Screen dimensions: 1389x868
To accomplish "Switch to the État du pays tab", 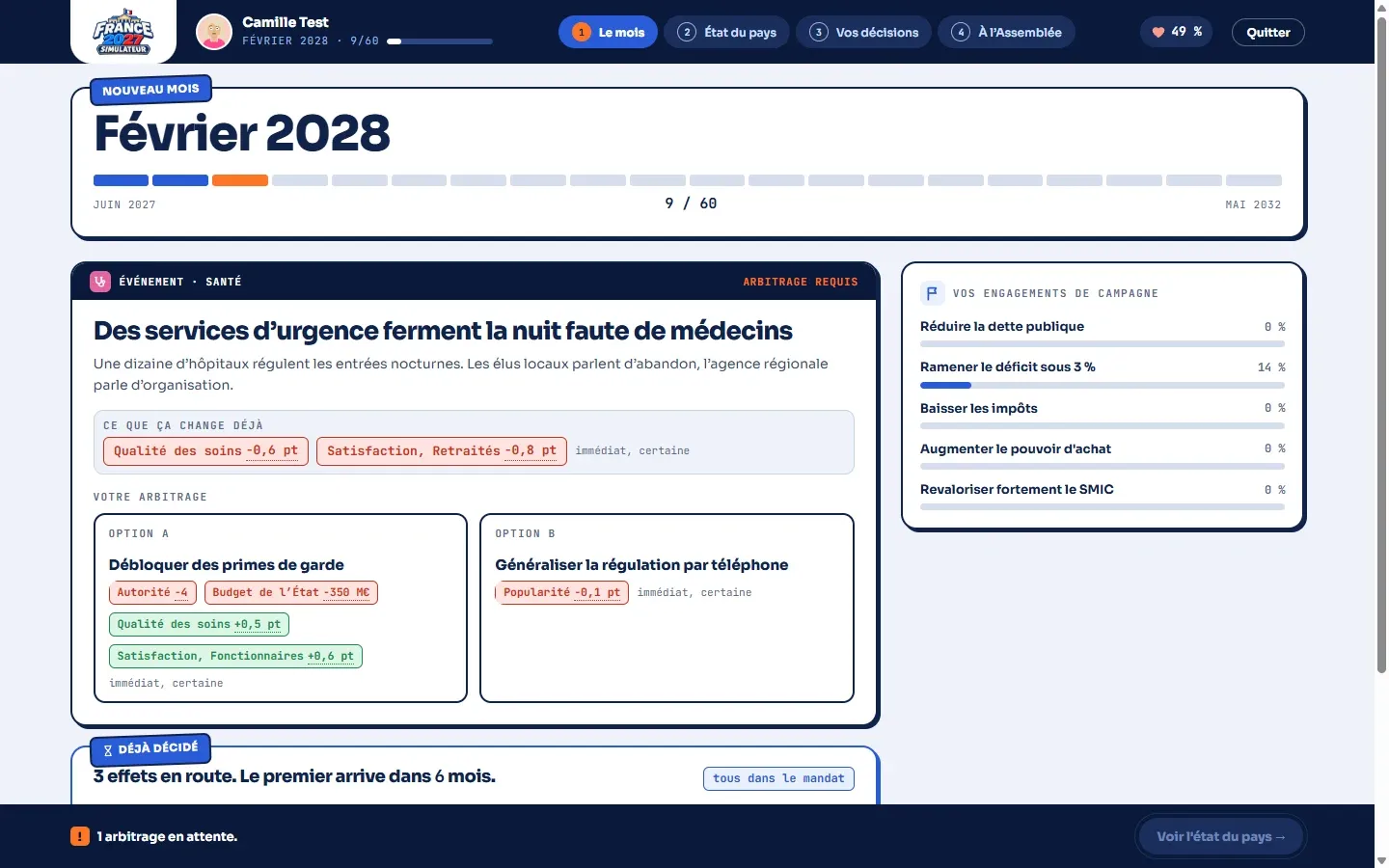I will (727, 32).
